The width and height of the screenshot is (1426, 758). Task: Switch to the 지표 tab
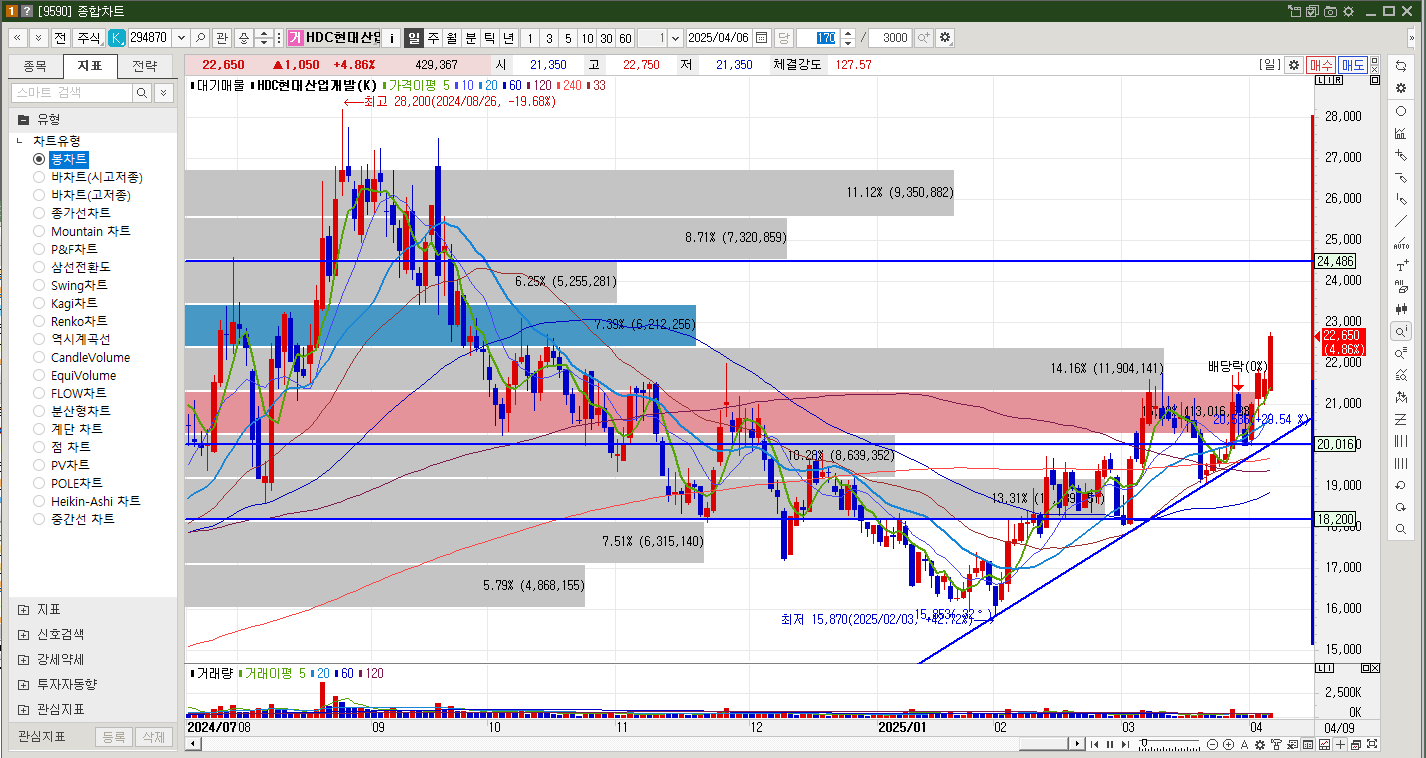(89, 66)
